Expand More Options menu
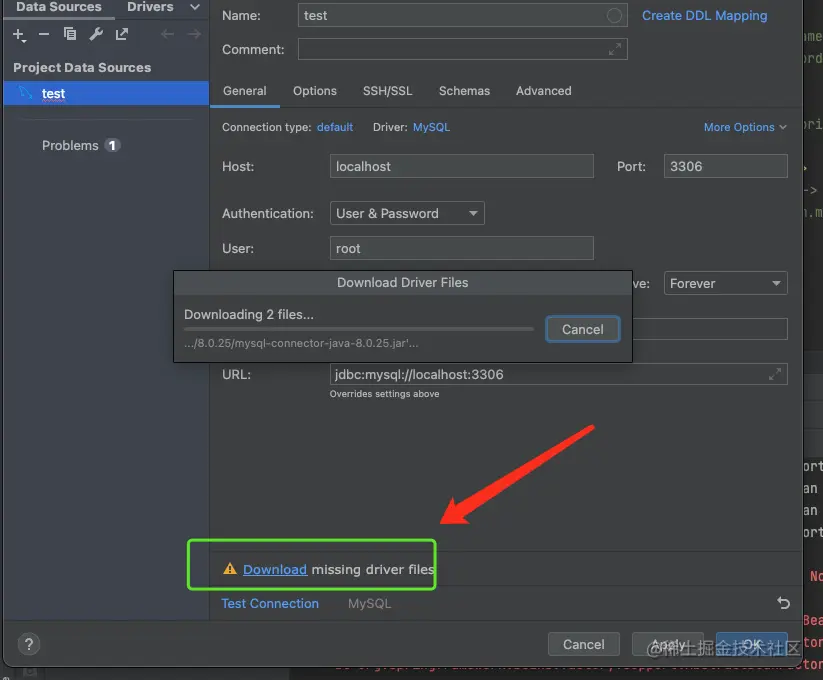This screenshot has width=823, height=680. click(745, 127)
